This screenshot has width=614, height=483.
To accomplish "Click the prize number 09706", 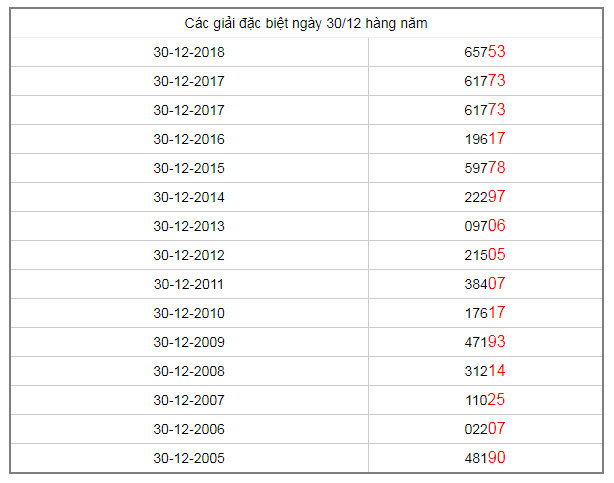I will click(485, 226).
